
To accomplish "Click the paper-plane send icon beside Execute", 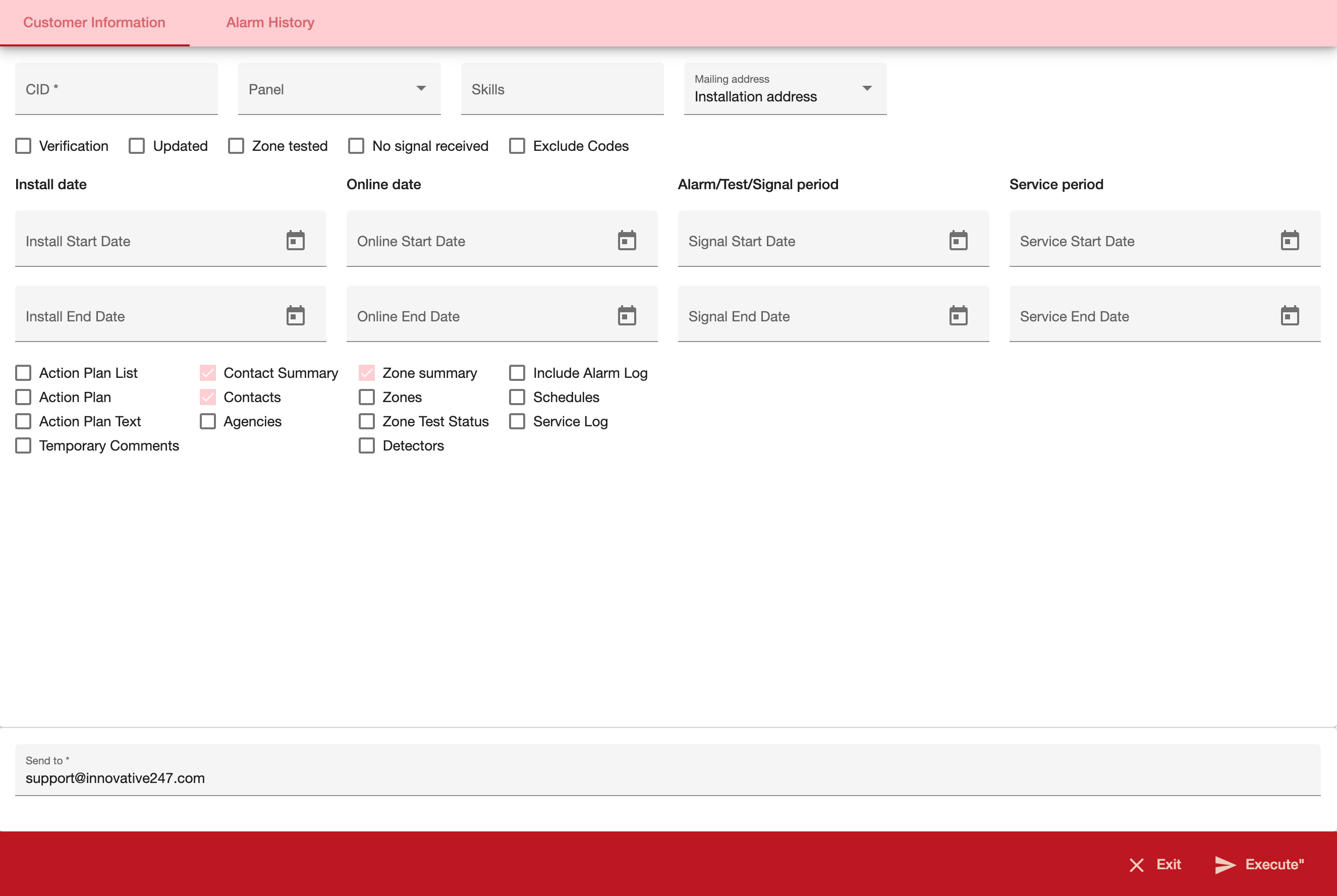I will click(x=1225, y=865).
